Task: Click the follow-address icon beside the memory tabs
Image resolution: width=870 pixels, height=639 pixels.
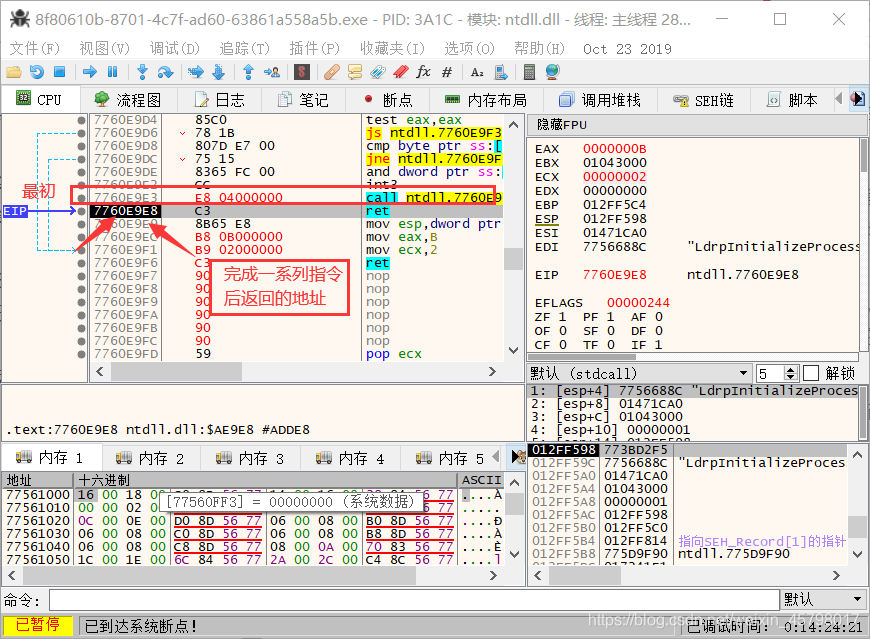Action: (518, 458)
